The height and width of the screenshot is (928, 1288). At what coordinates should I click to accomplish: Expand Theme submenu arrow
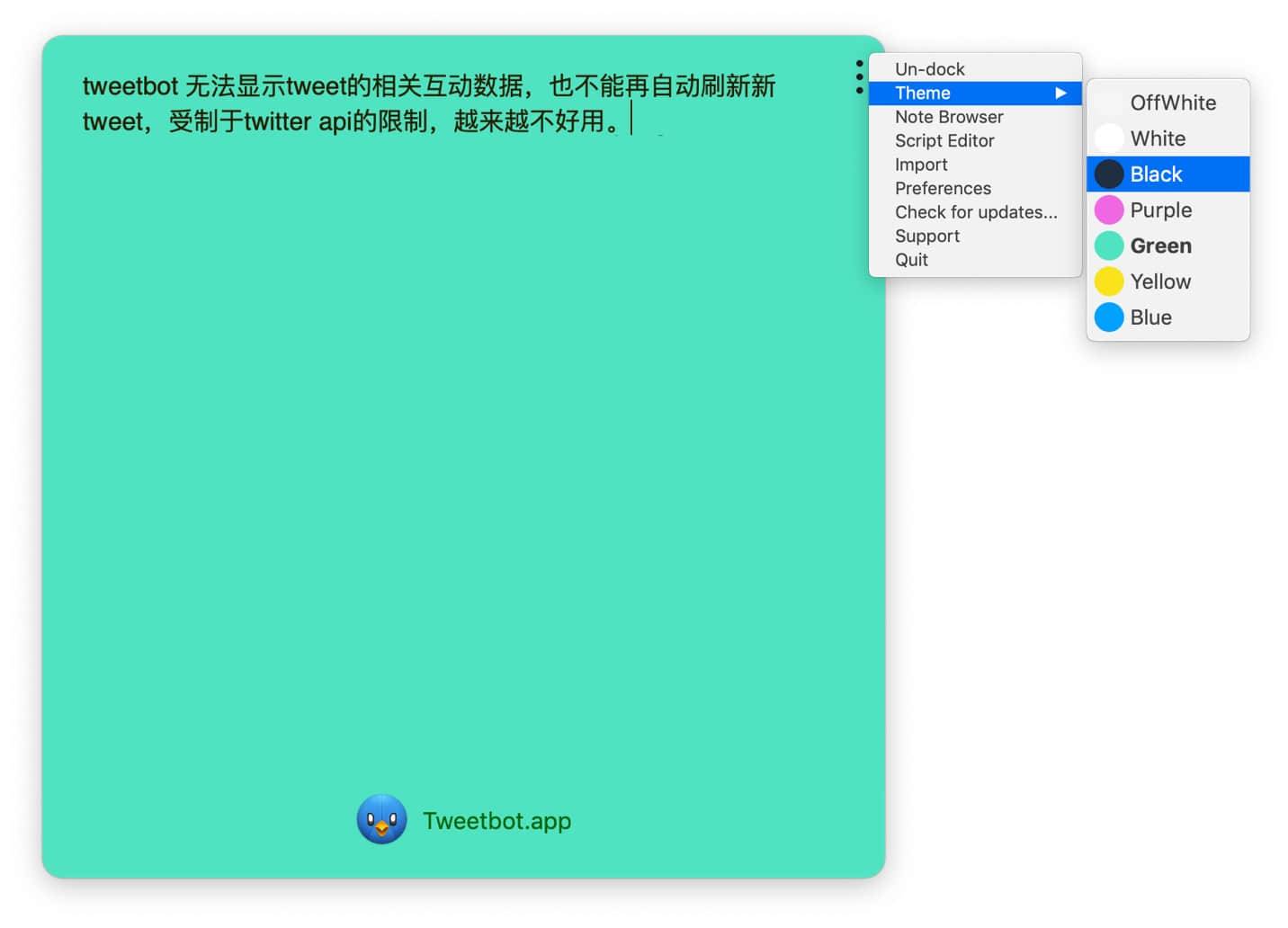coord(1060,93)
